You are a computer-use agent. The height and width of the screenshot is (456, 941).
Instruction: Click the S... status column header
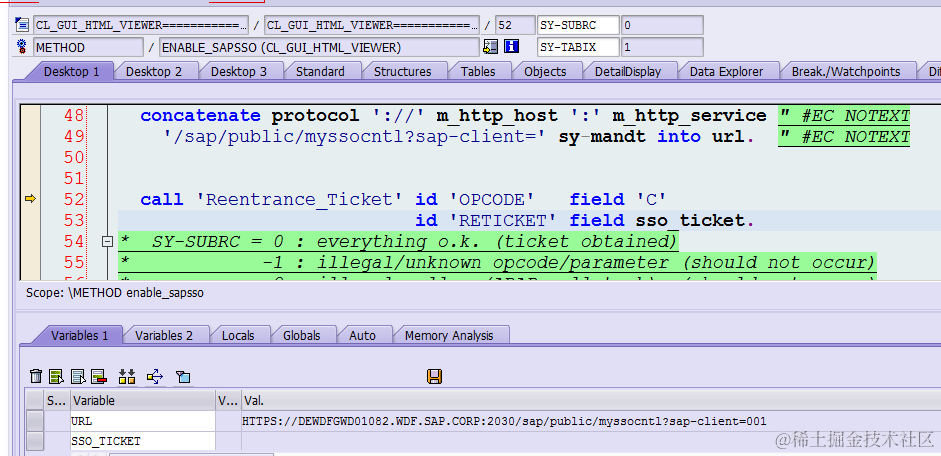click(57, 400)
